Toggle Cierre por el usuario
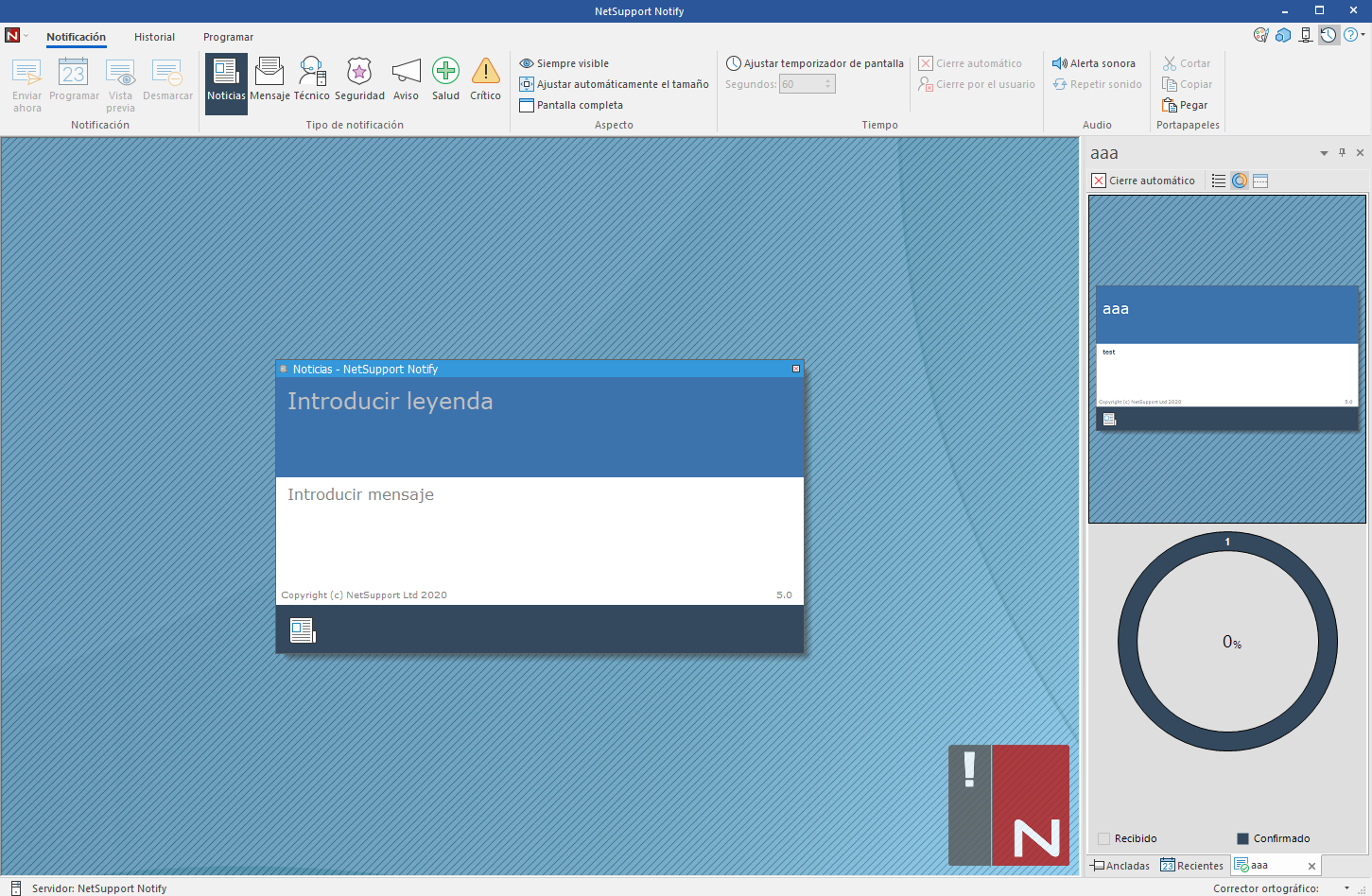This screenshot has width=1372, height=896. point(977,84)
